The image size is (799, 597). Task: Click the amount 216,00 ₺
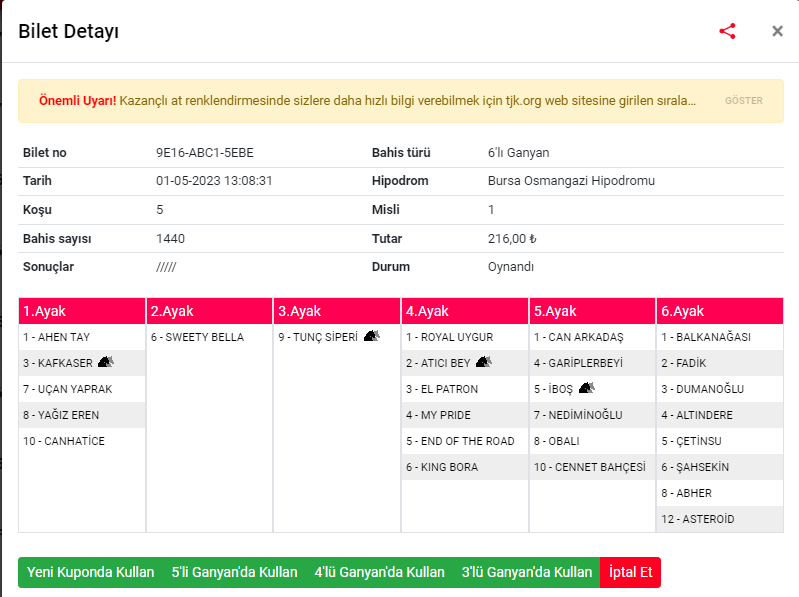click(x=512, y=238)
